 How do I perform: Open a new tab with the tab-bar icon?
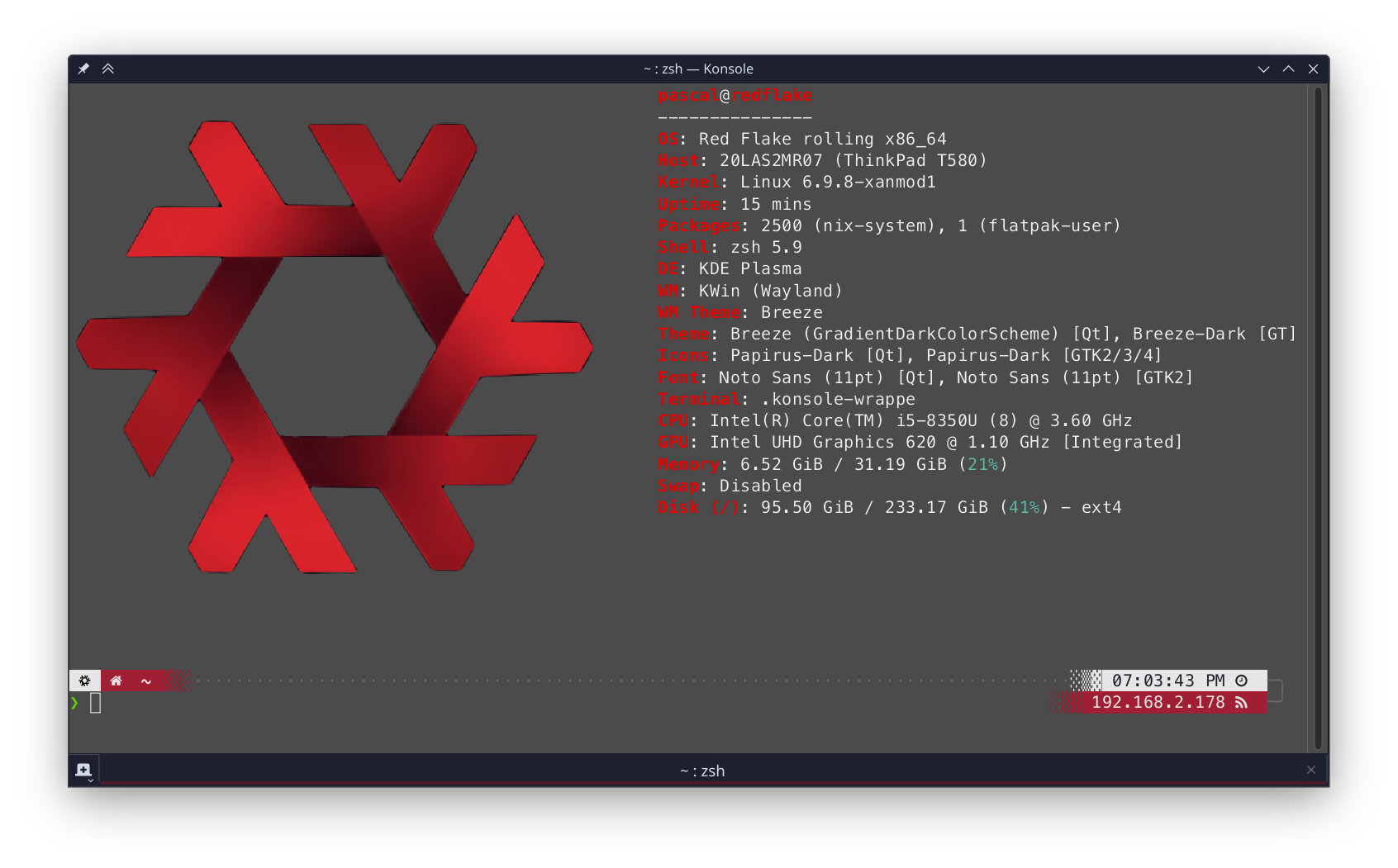(x=83, y=770)
